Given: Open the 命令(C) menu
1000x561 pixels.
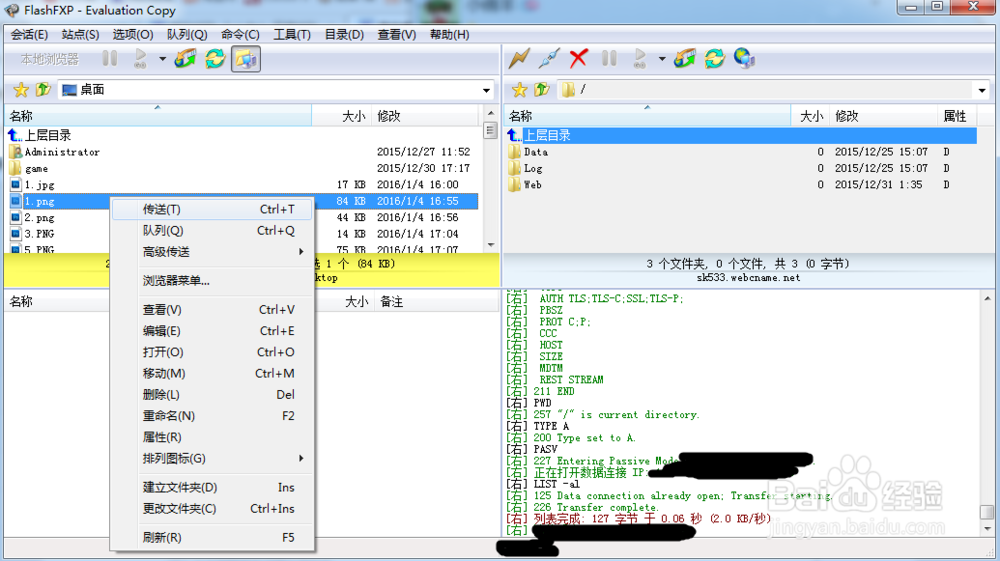Looking at the screenshot, I should tap(240, 34).
